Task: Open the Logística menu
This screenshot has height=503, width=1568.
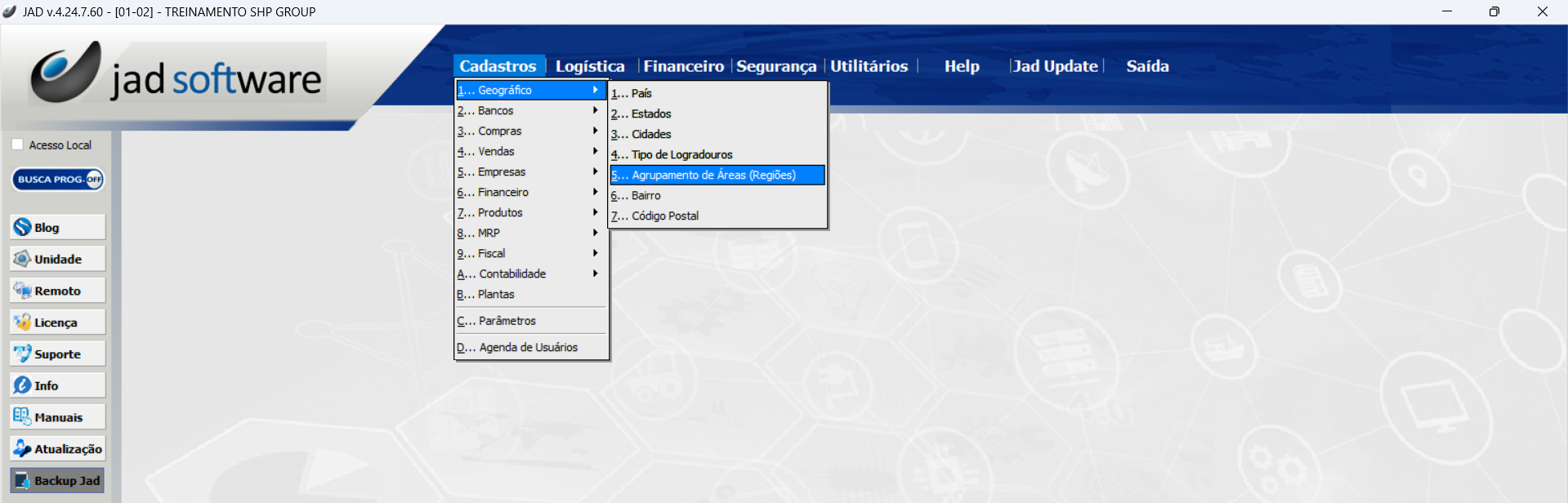Action: (589, 66)
